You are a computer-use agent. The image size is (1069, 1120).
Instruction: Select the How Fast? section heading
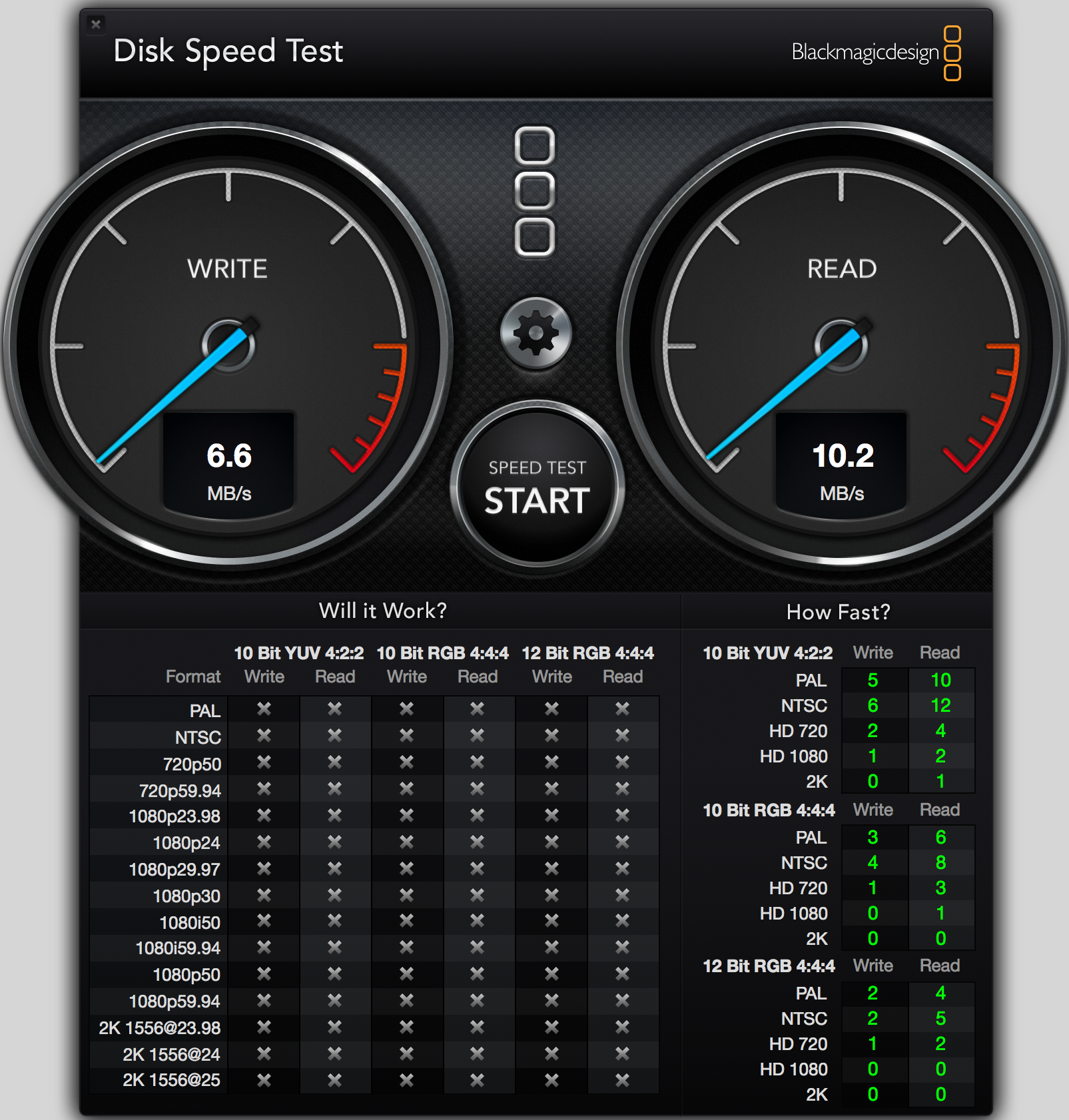tap(838, 612)
